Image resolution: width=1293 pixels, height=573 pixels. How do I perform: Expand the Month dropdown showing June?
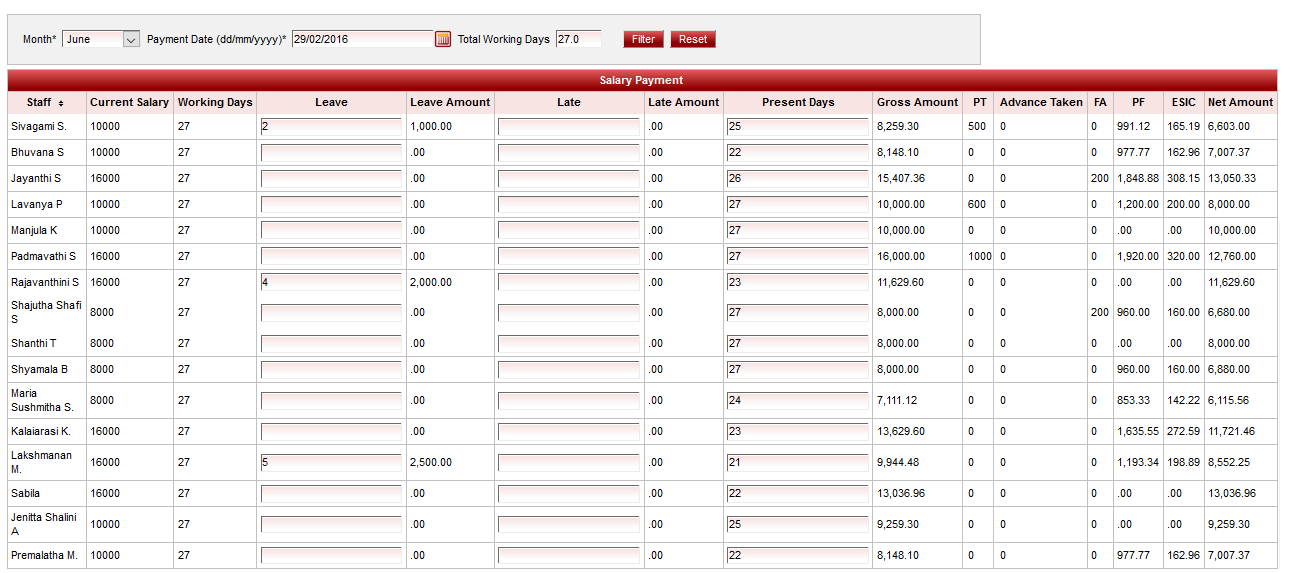[x=101, y=39]
